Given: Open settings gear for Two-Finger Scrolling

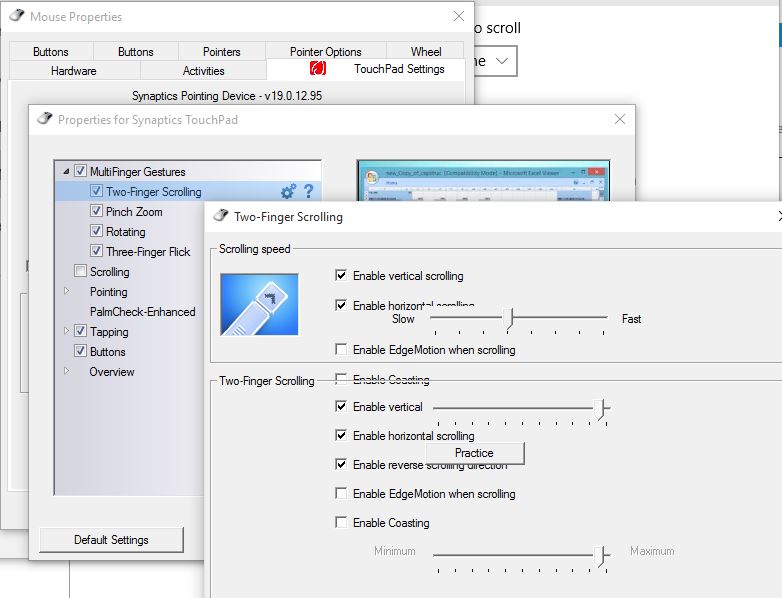Looking at the screenshot, I should [x=288, y=192].
